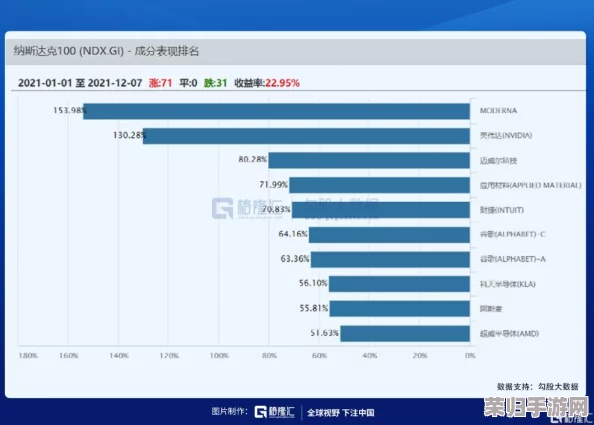The width and height of the screenshot is (594, 425).
Task: Click the 20% axis tick label
Action: pos(420,356)
